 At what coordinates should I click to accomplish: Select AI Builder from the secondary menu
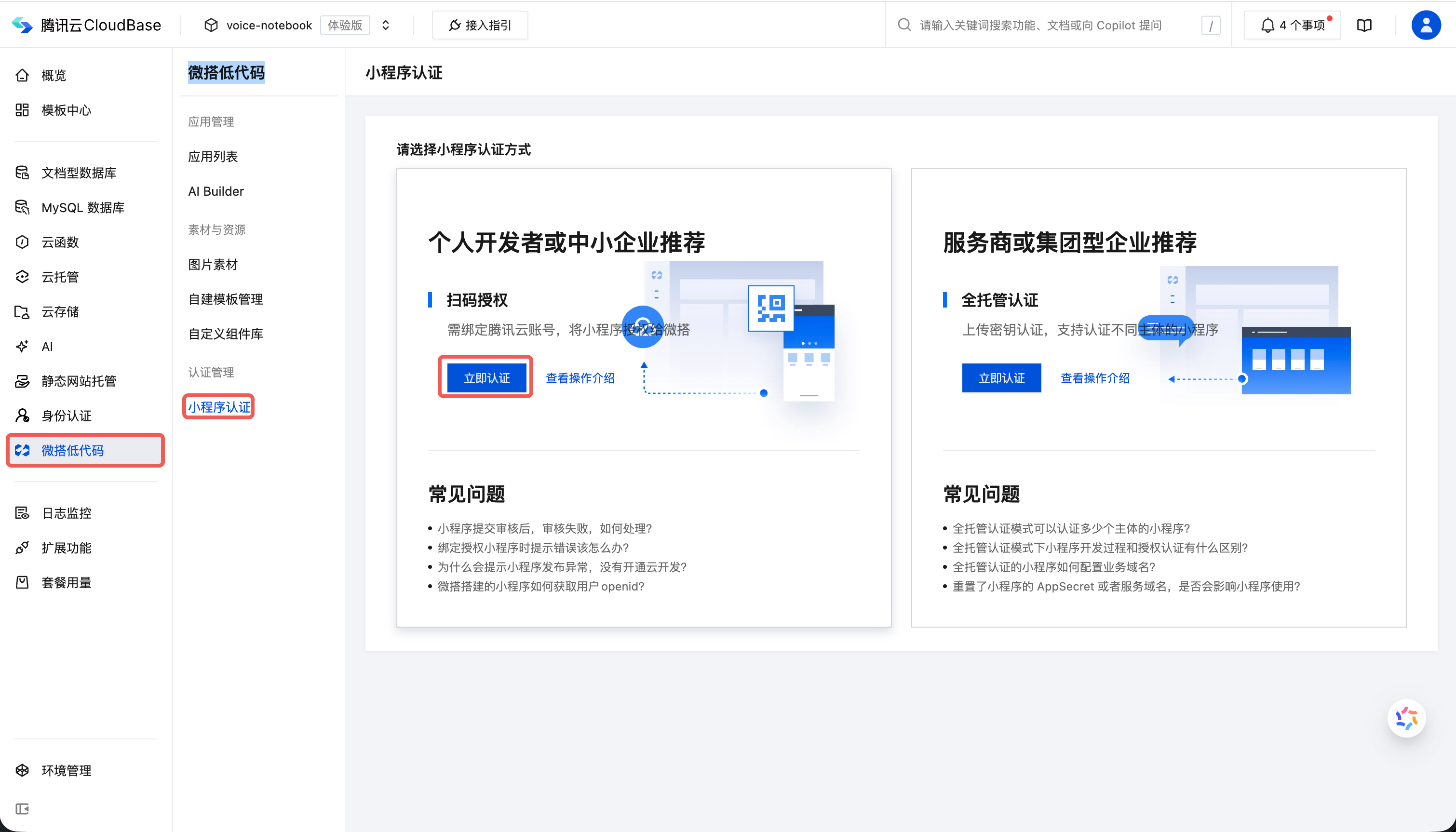tap(216, 191)
